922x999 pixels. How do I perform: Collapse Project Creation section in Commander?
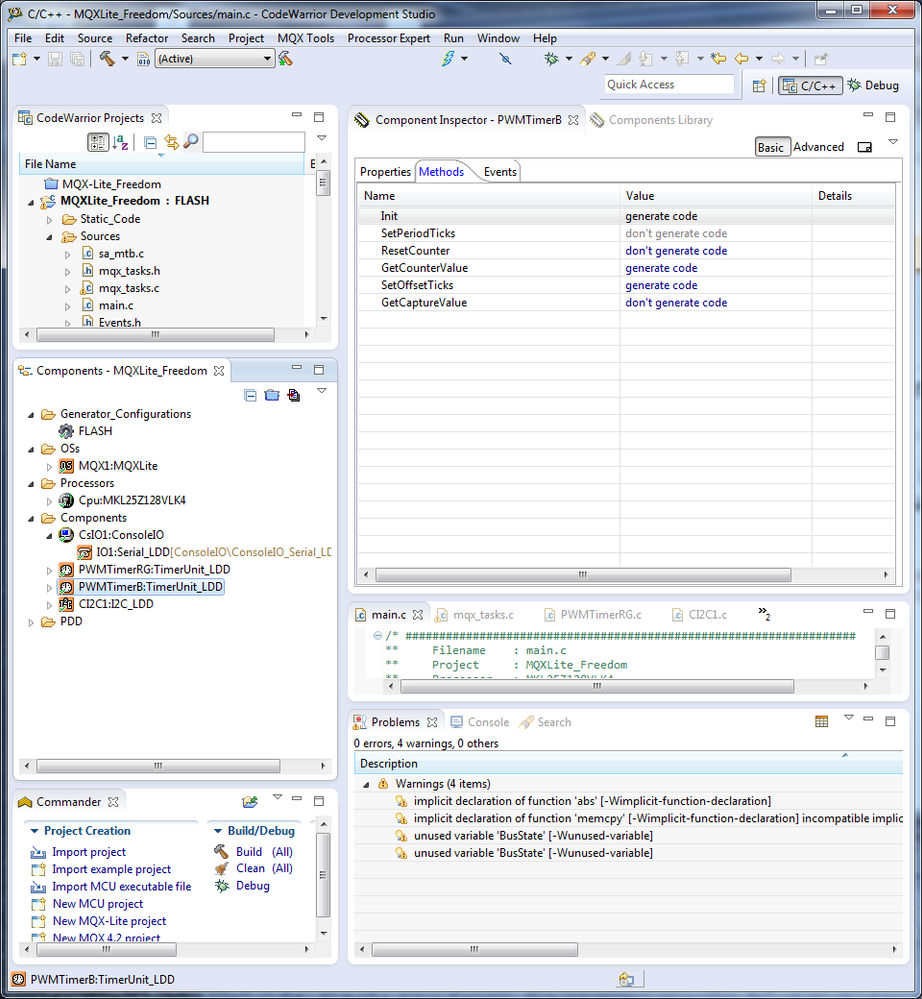[x=34, y=831]
